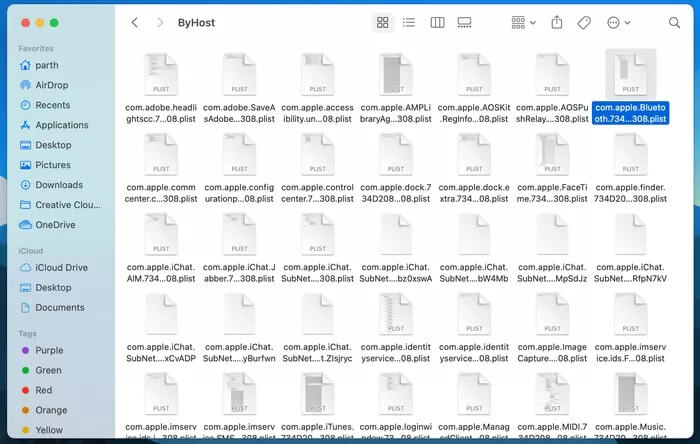Screen dimensions: 700x444
Task: Select com.apple.AMPLibraryAgent plist file icon
Action: click(396, 74)
